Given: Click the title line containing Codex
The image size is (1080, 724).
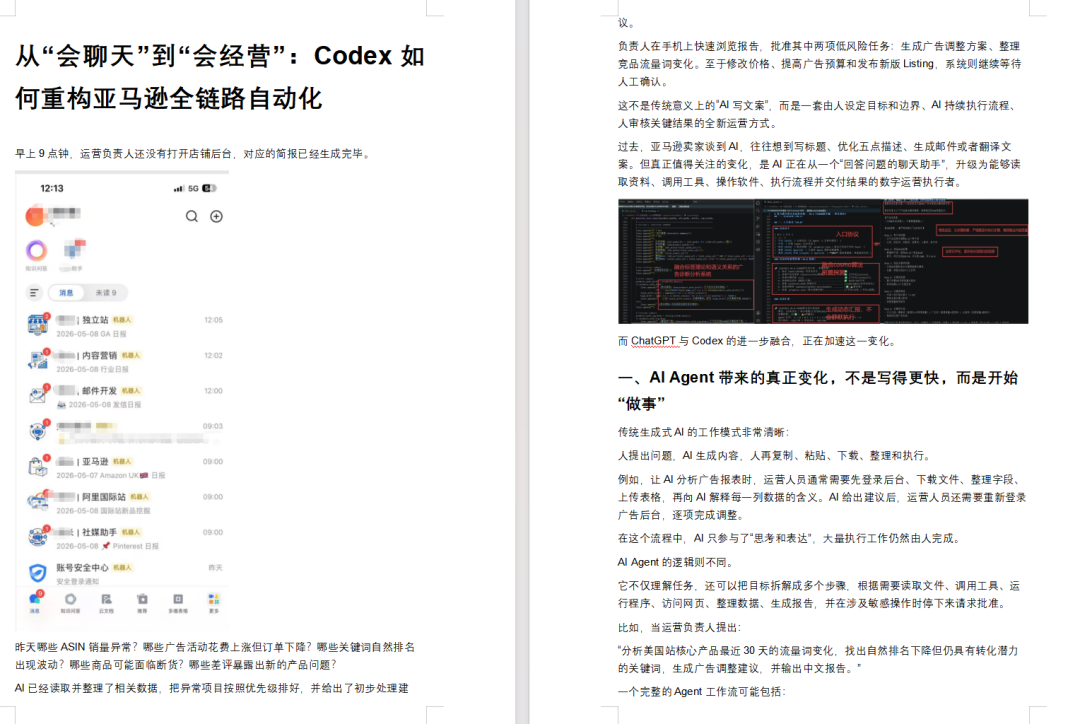Looking at the screenshot, I should pyautogui.click(x=220, y=56).
